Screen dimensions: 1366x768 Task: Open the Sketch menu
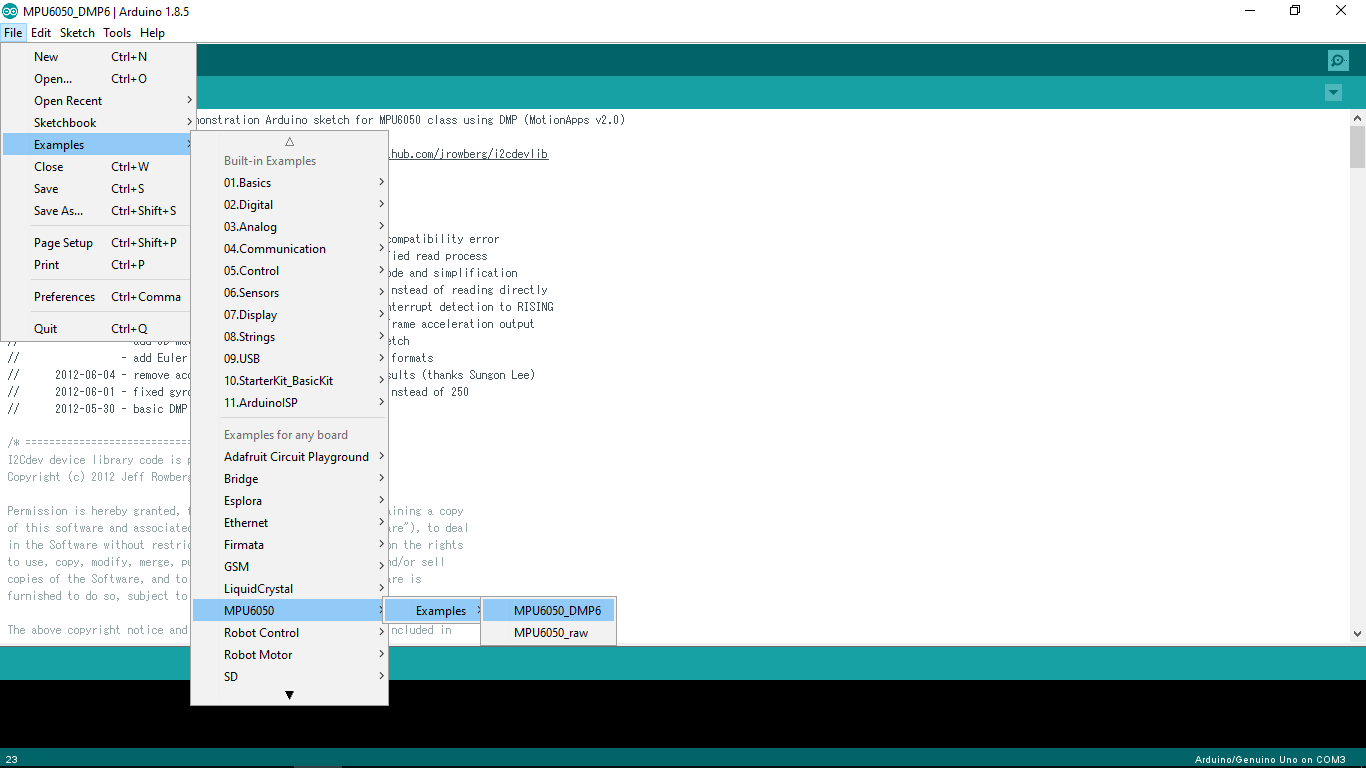pos(77,33)
